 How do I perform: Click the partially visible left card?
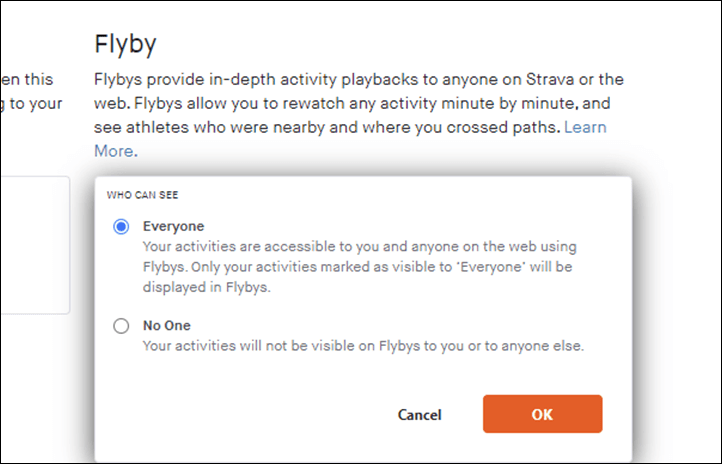pos(35,245)
